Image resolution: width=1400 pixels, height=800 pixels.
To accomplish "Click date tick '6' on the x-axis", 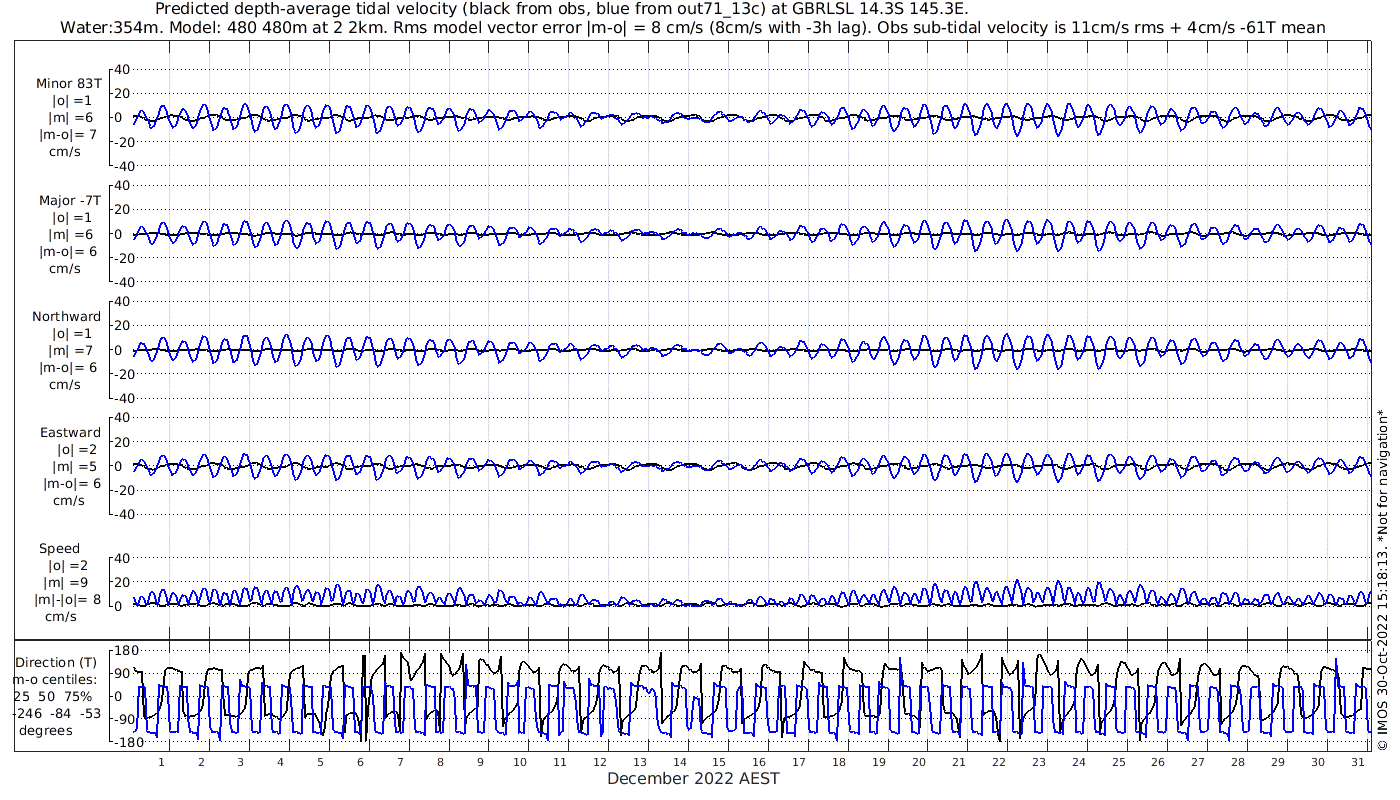I will click(x=360, y=762).
